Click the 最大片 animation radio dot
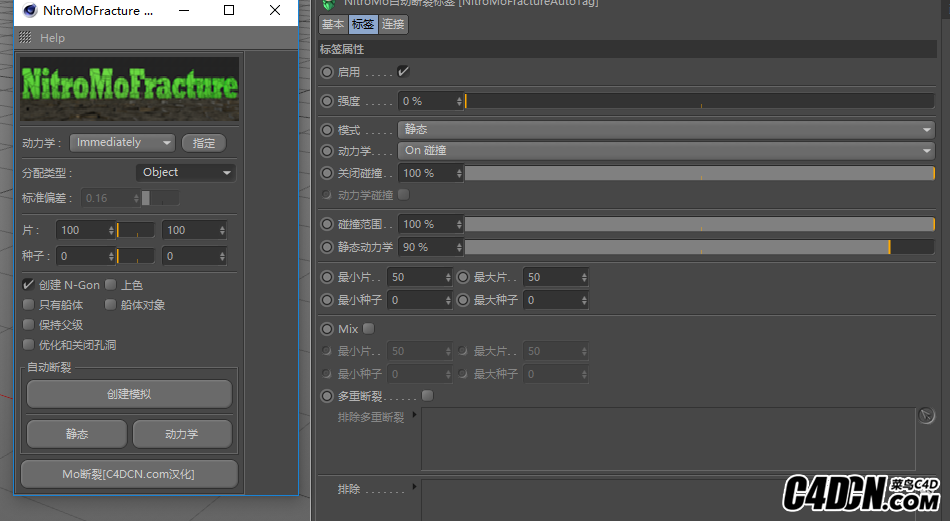 tap(463, 277)
